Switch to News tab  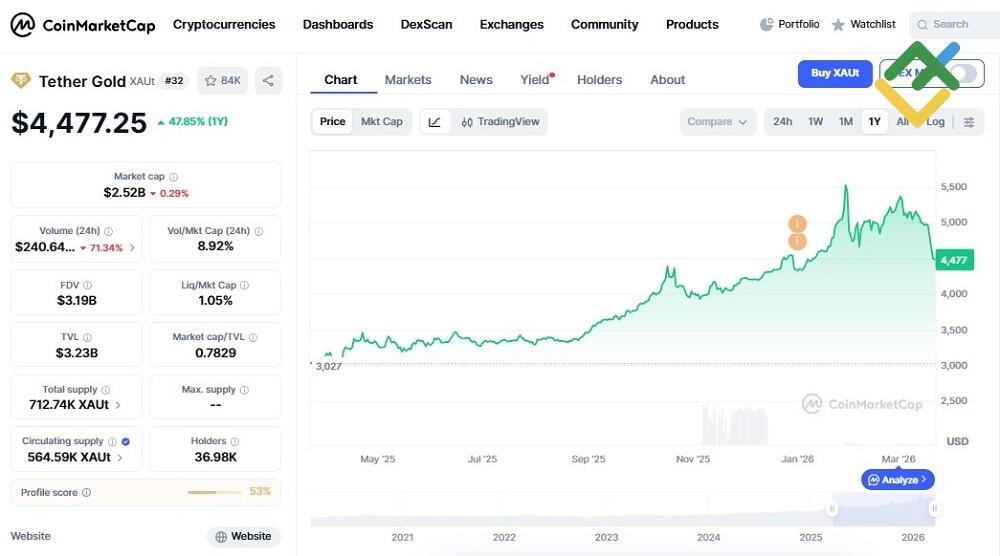476,80
